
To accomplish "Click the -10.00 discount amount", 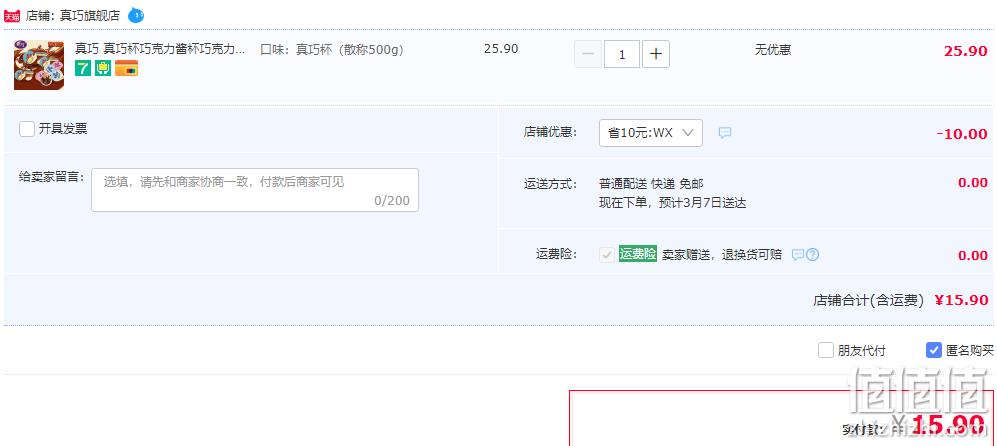I will (961, 134).
